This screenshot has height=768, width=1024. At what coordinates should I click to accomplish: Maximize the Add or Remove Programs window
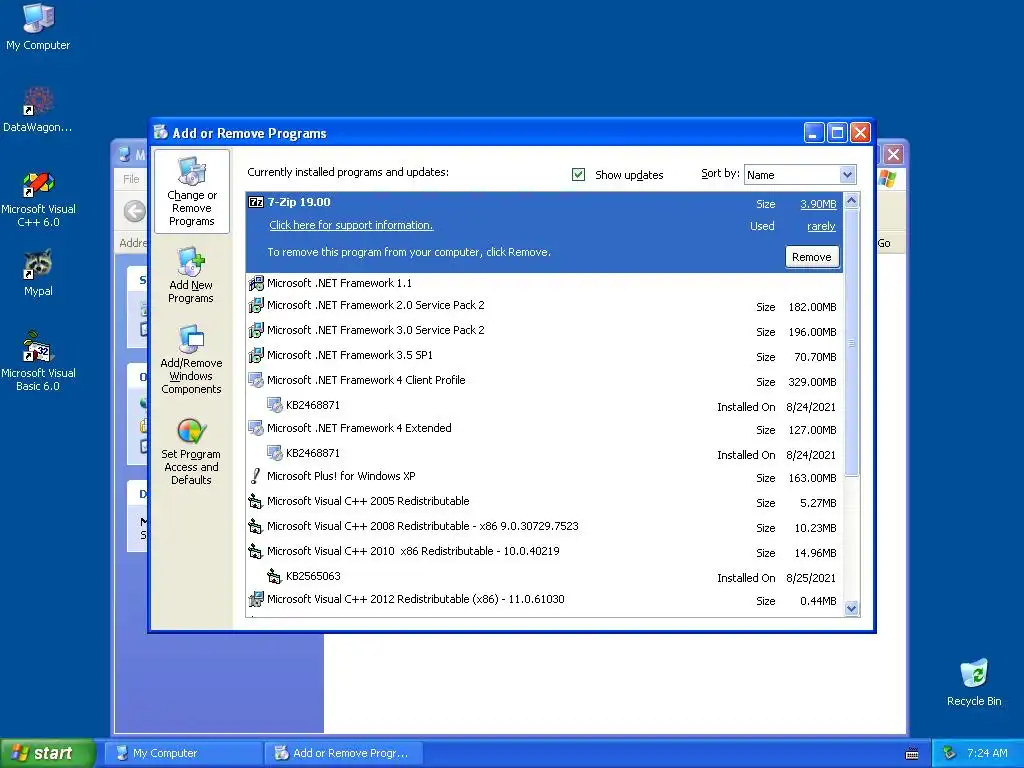(x=837, y=133)
